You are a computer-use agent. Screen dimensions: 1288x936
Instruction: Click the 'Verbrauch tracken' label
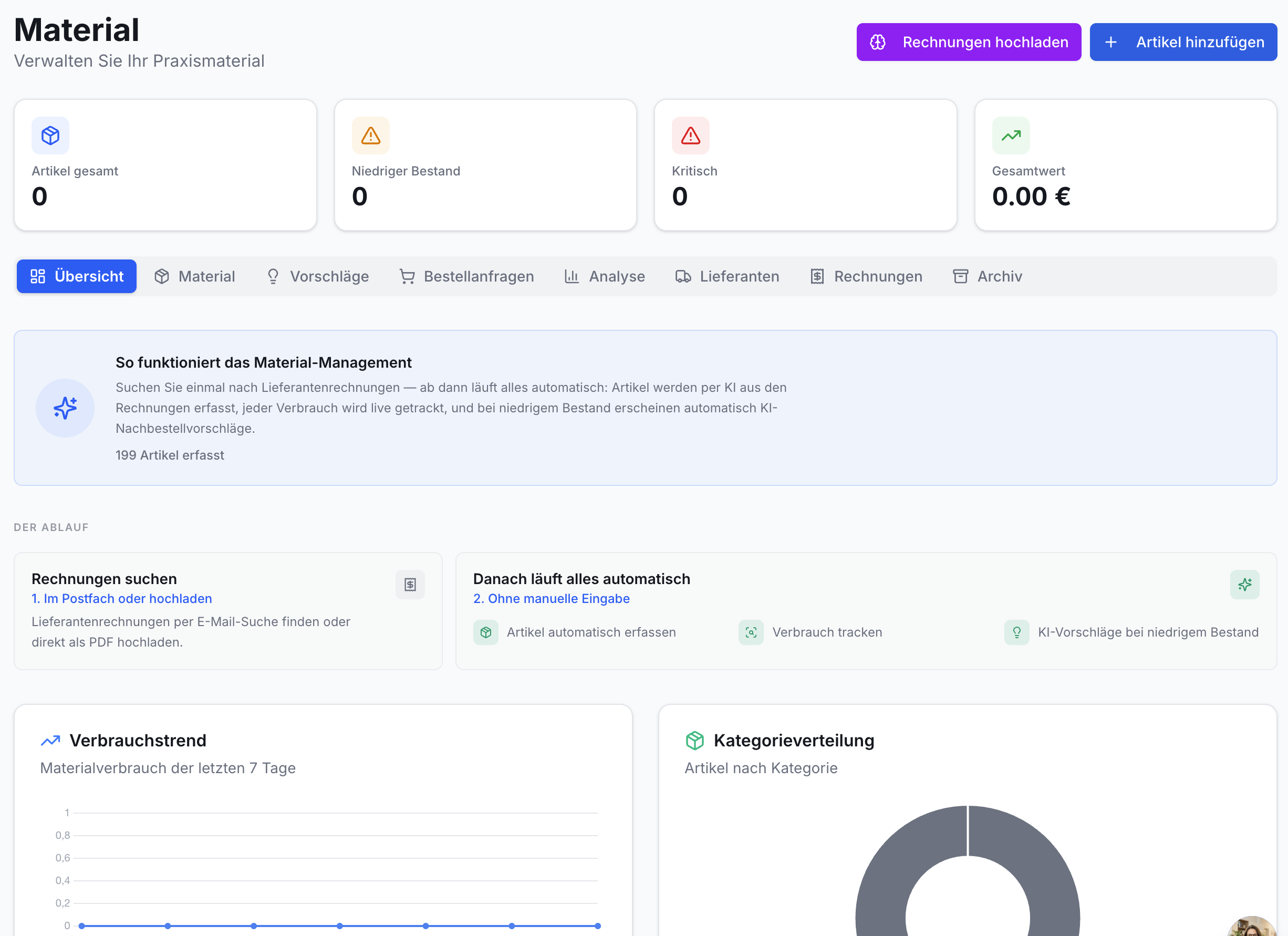coord(827,632)
